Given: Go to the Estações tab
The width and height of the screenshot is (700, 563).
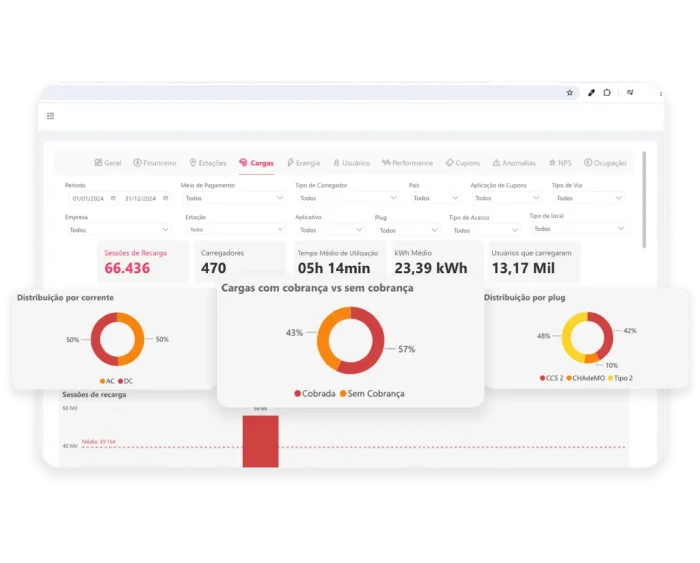Looking at the screenshot, I should tap(208, 163).
